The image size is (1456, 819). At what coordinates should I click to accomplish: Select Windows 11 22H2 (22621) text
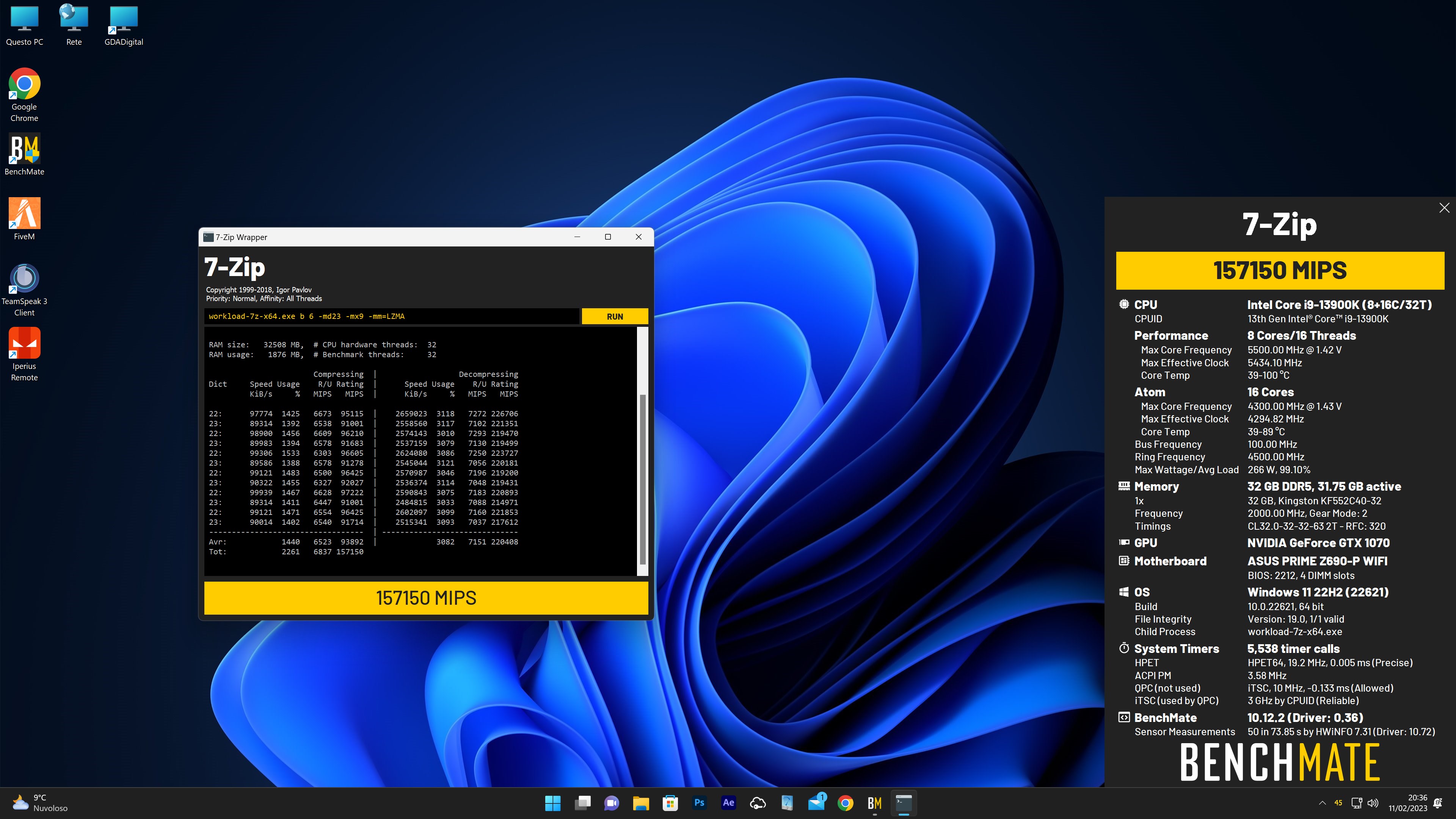(1318, 592)
